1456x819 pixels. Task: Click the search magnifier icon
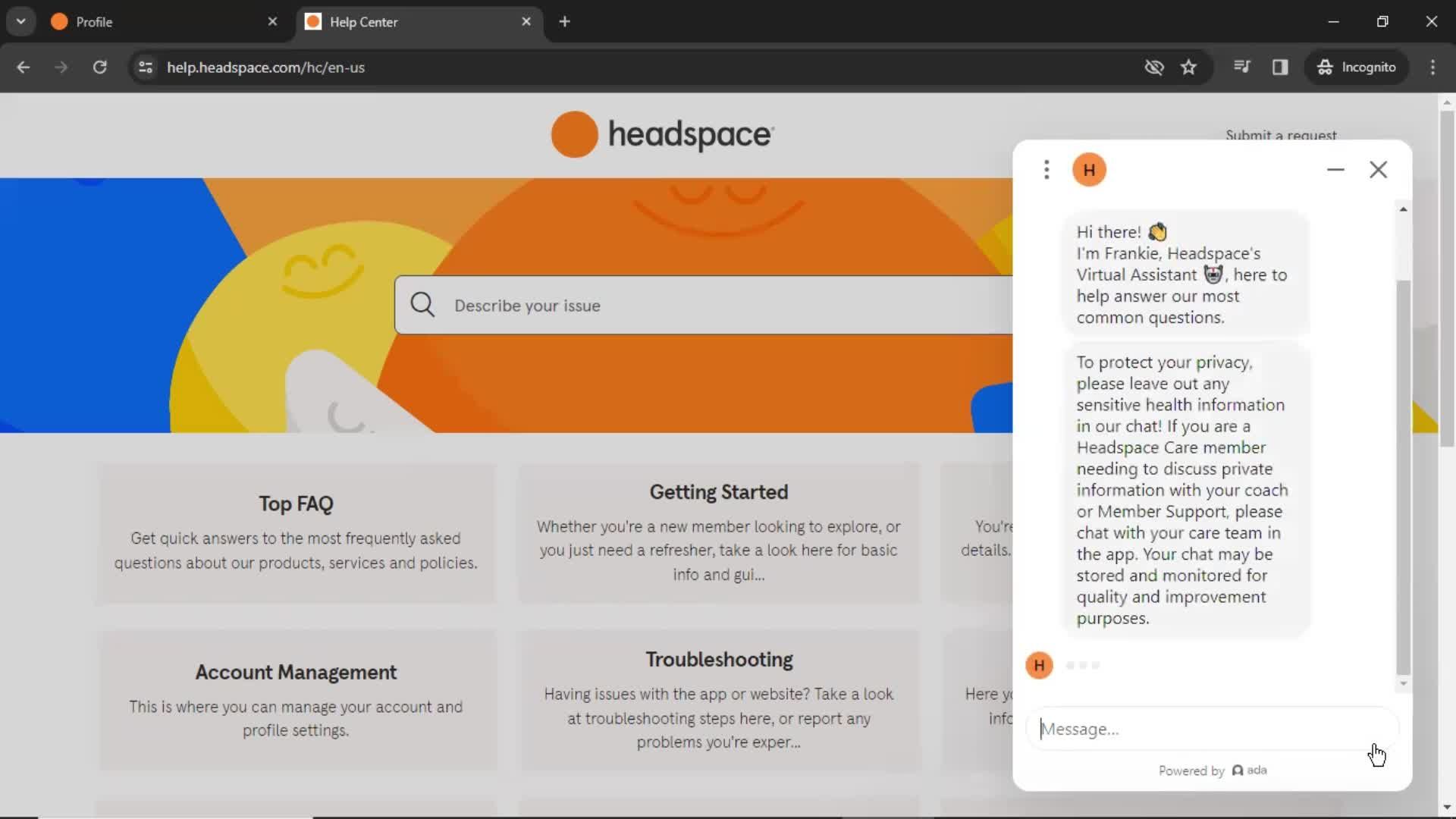pos(422,305)
